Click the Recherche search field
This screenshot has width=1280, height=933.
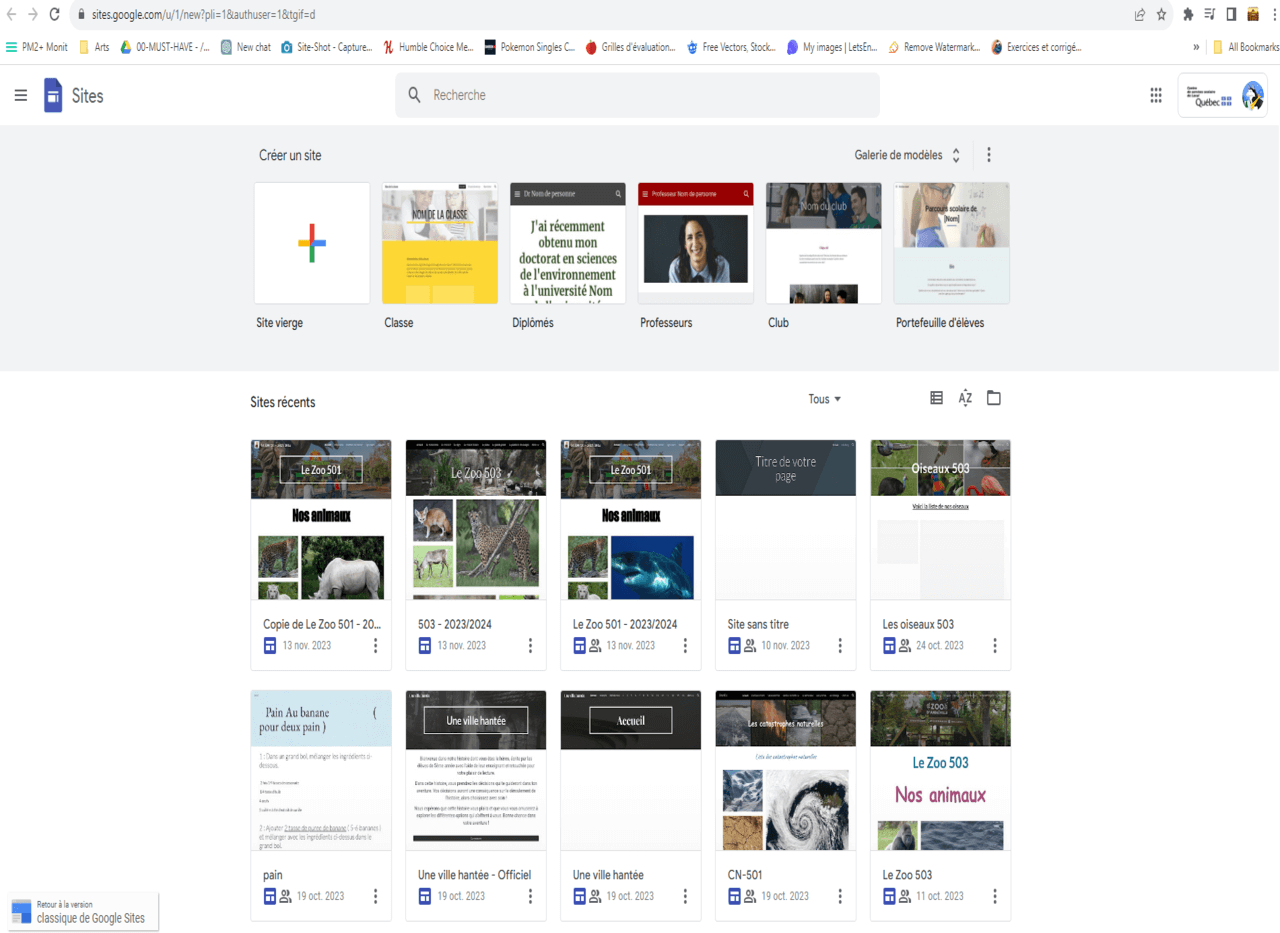tap(637, 95)
